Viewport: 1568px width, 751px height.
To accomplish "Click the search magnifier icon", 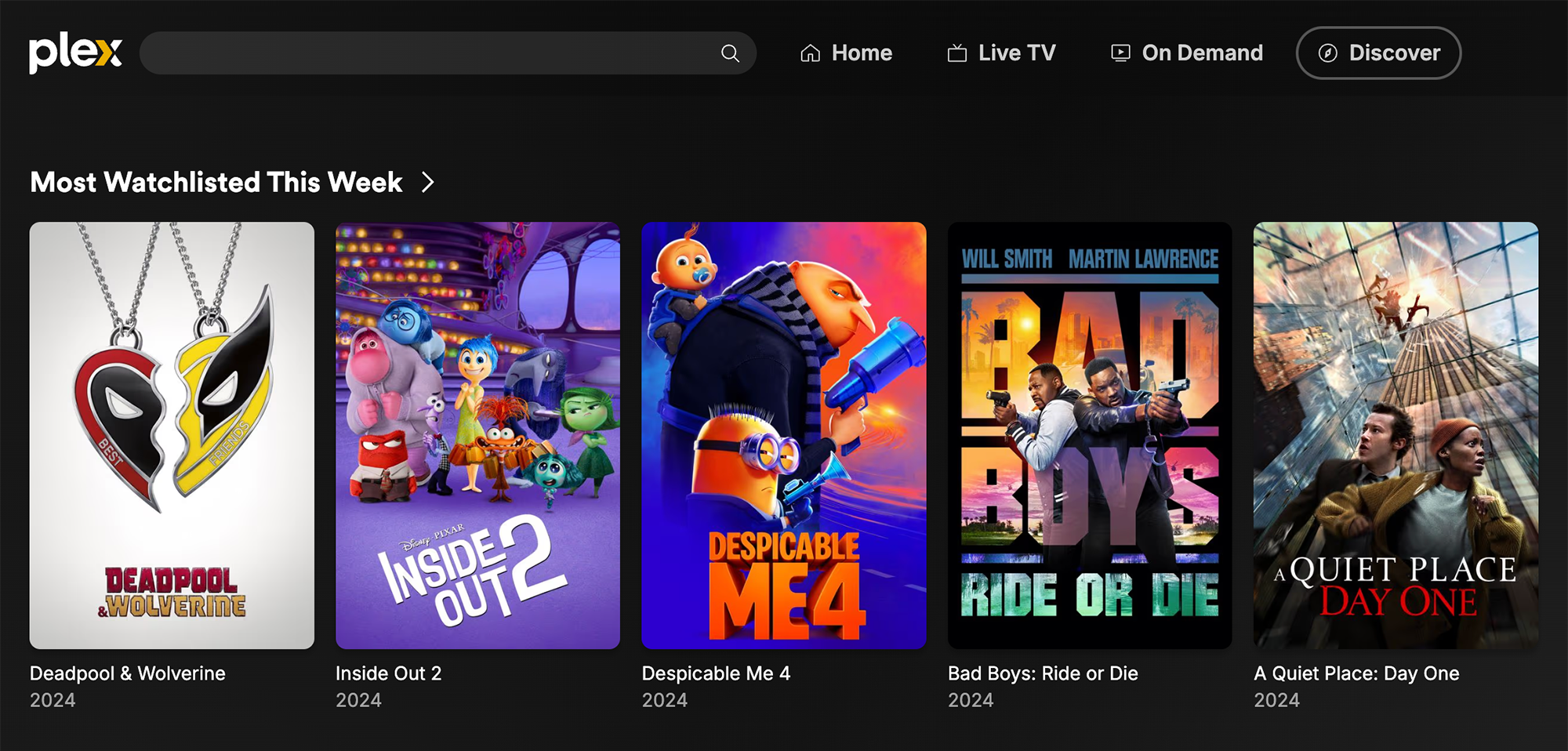I will pos(730,53).
